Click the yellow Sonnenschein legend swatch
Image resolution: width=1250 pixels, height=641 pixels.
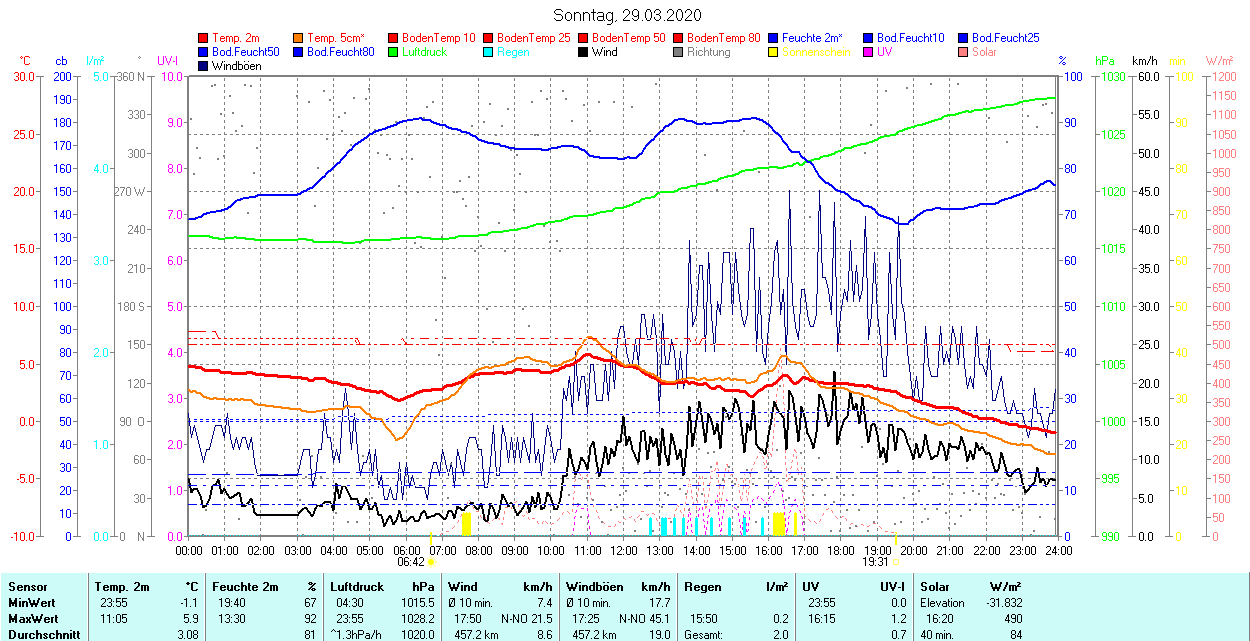click(773, 52)
